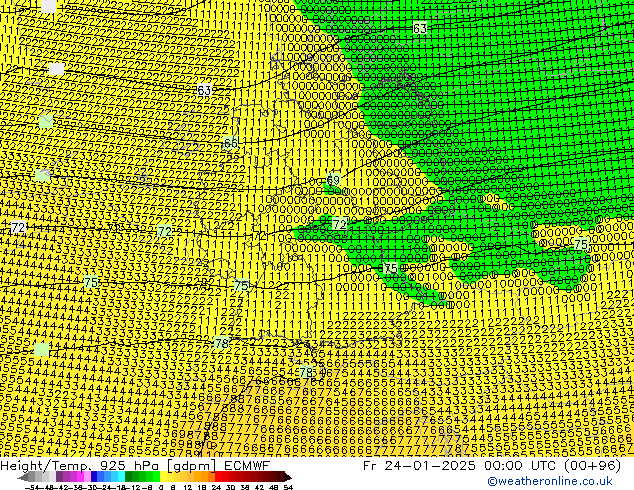Click the 72 contour label inside the green tongue
Viewport: 634px width, 490px height.
pos(339,224)
